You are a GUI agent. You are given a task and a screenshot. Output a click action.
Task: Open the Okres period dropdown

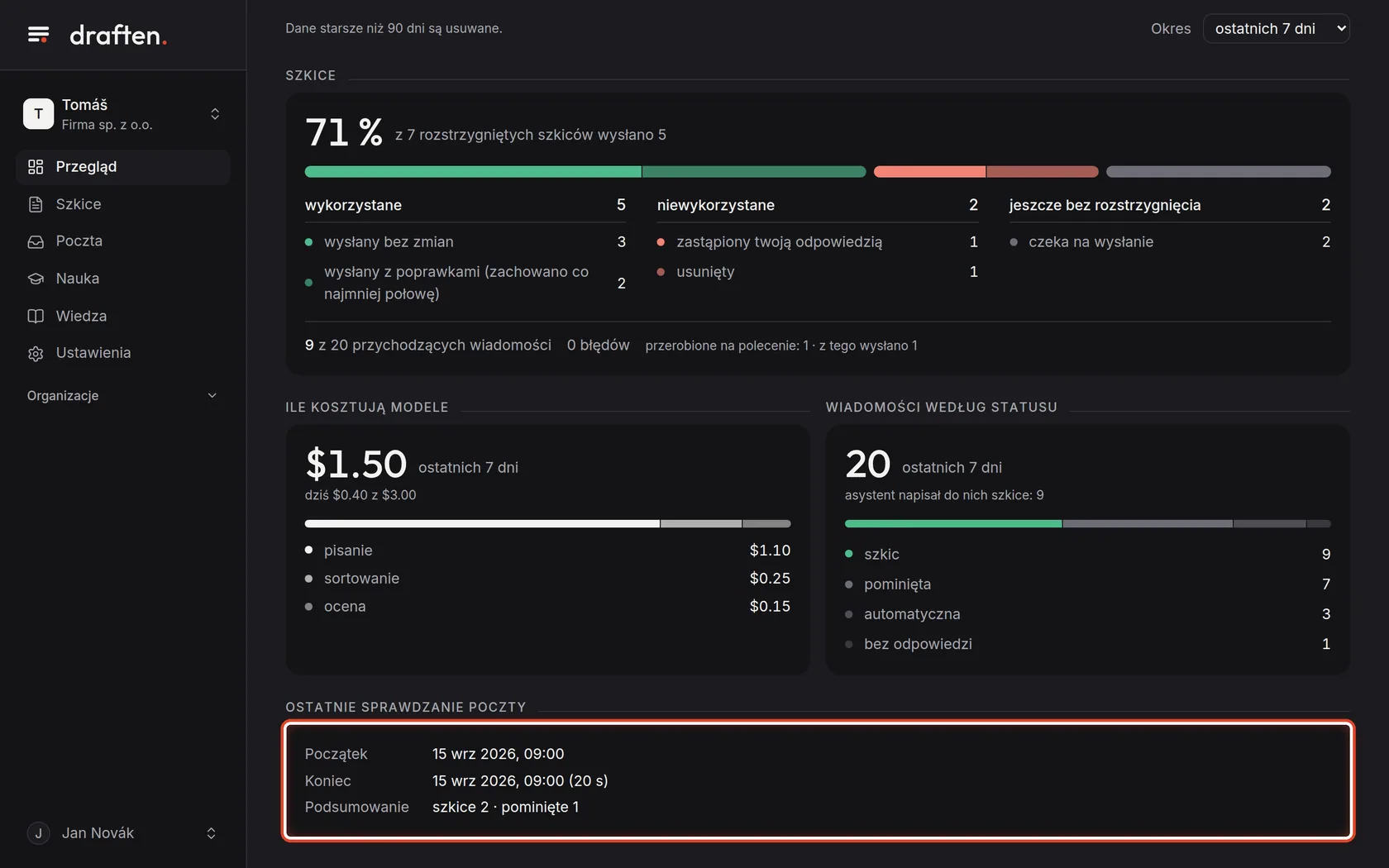(x=1276, y=28)
